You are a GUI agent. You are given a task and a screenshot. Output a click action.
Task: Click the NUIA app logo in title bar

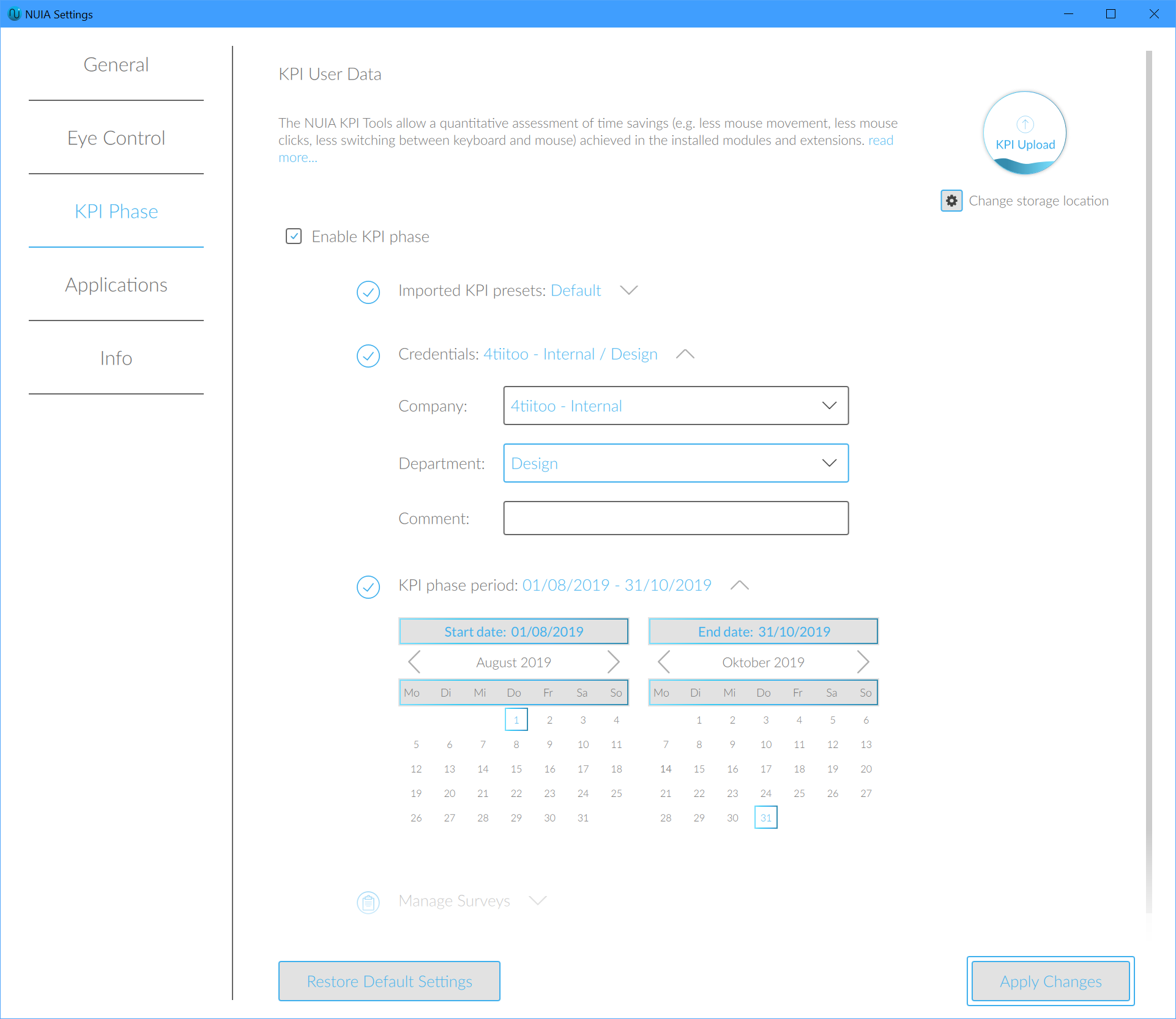[x=13, y=13]
